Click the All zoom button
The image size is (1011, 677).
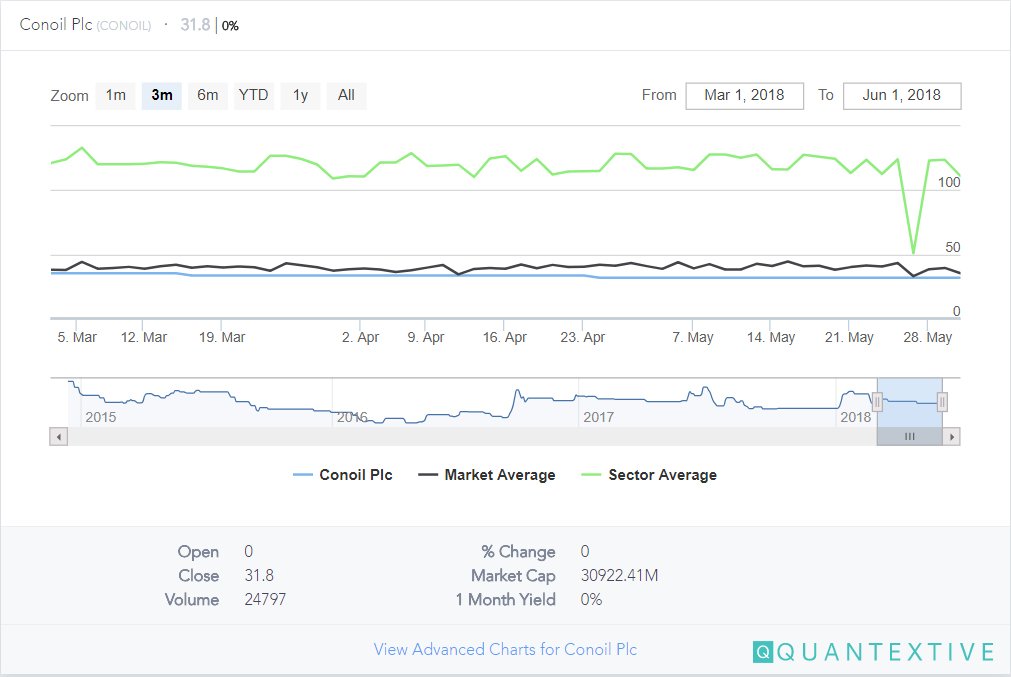click(x=346, y=95)
